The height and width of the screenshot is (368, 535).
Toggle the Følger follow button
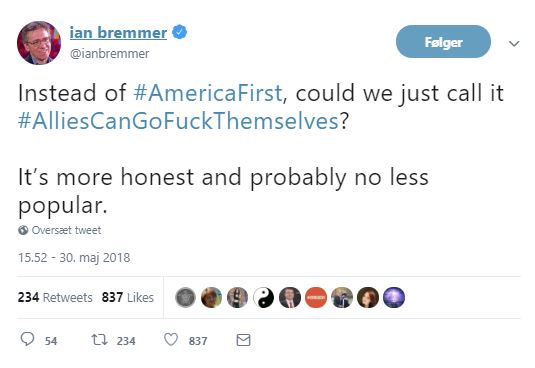point(443,42)
